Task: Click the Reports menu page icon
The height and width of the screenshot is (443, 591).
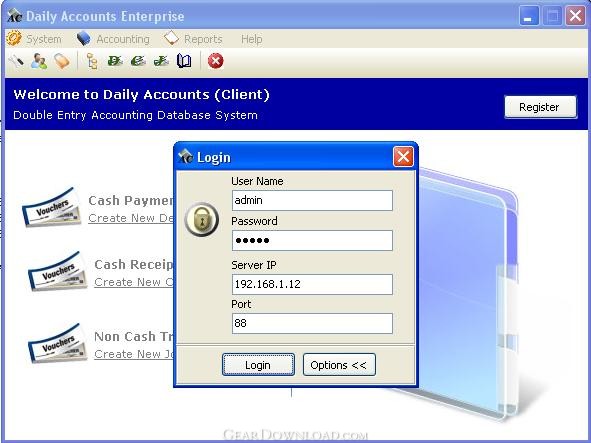Action: click(171, 38)
